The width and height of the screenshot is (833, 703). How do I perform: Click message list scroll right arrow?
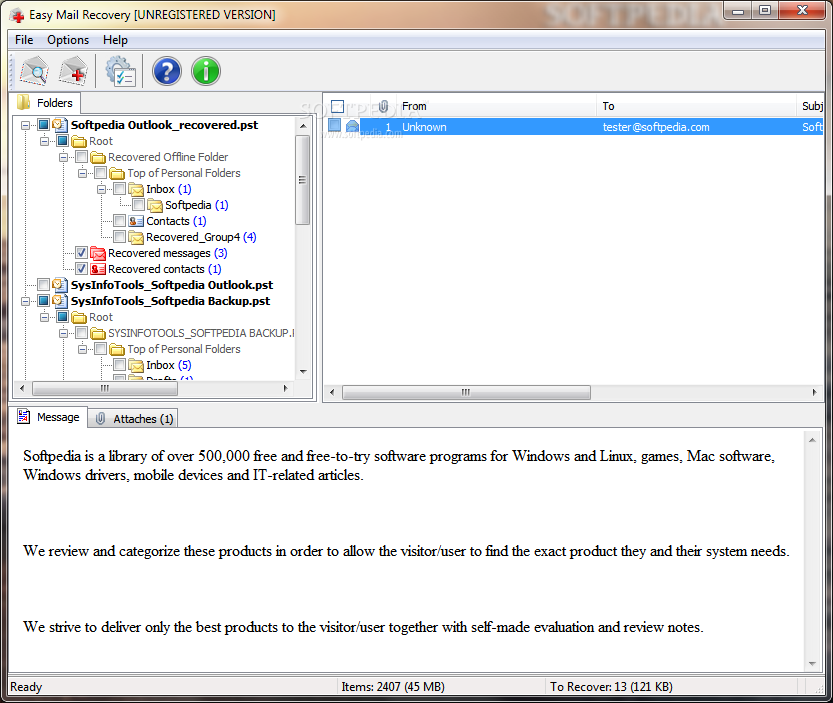[814, 392]
